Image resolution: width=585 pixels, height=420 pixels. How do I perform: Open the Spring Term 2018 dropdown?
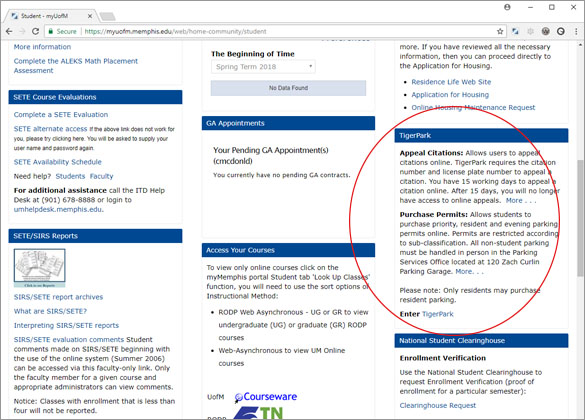[263, 67]
